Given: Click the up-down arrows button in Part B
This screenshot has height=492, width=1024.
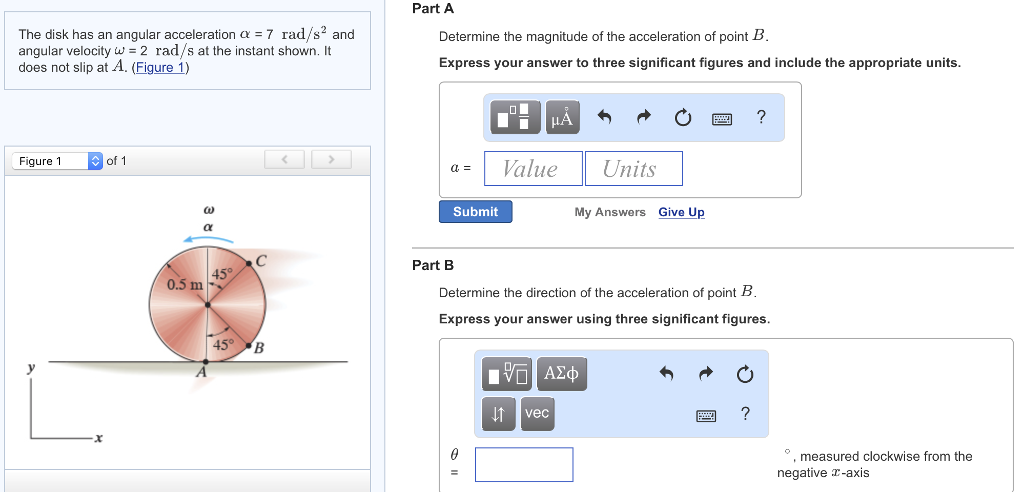Looking at the screenshot, I should tap(498, 413).
